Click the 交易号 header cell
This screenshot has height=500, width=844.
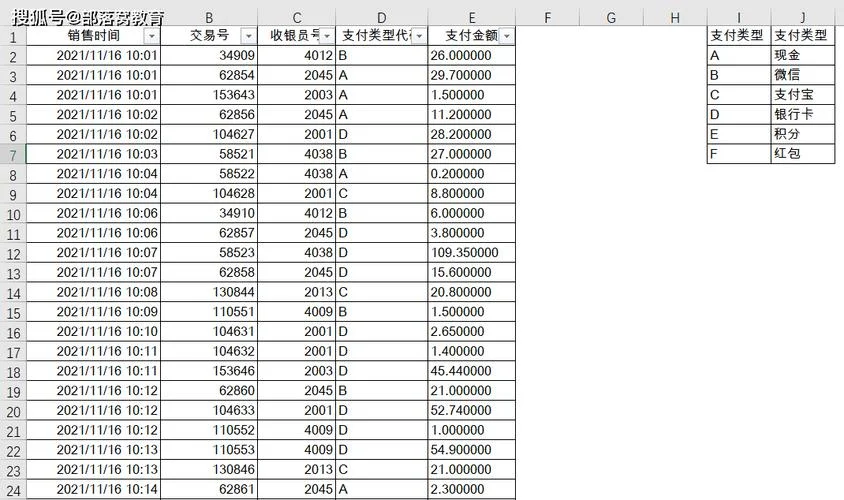tap(209, 36)
